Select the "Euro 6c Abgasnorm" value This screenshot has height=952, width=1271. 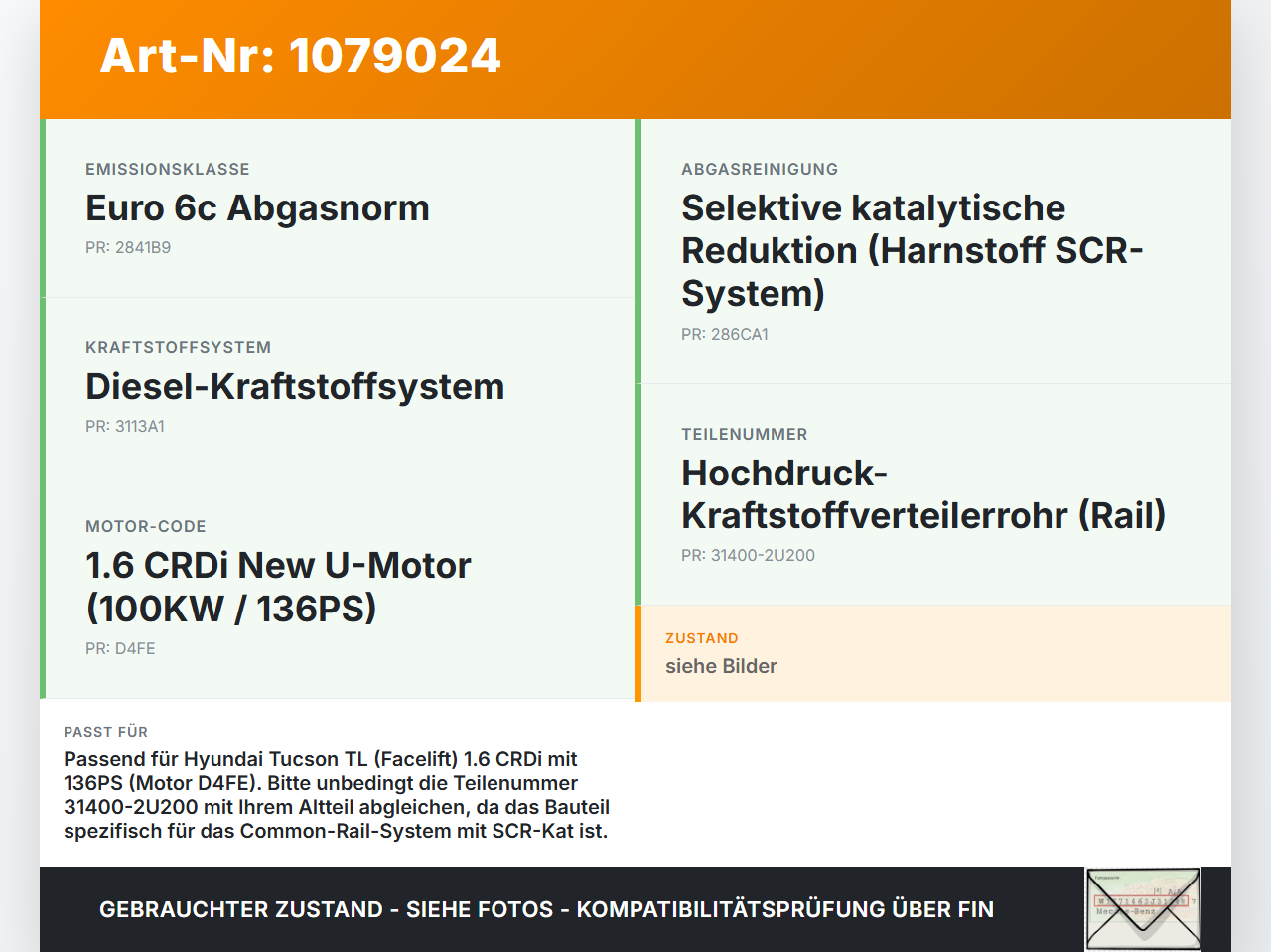coord(257,207)
